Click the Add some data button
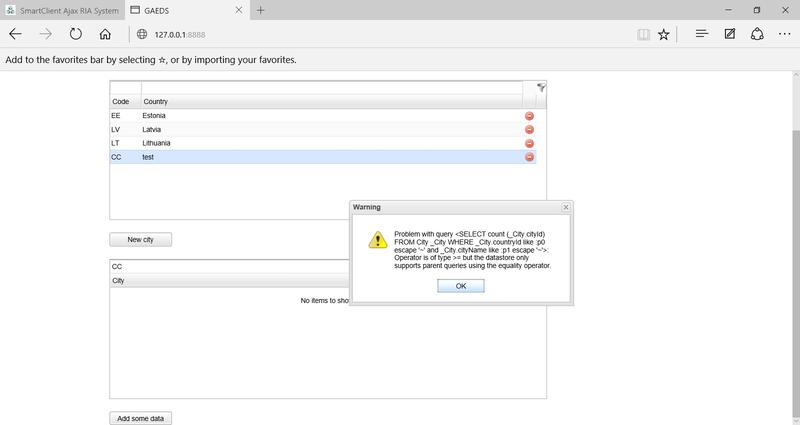The height and width of the screenshot is (425, 800). click(140, 418)
